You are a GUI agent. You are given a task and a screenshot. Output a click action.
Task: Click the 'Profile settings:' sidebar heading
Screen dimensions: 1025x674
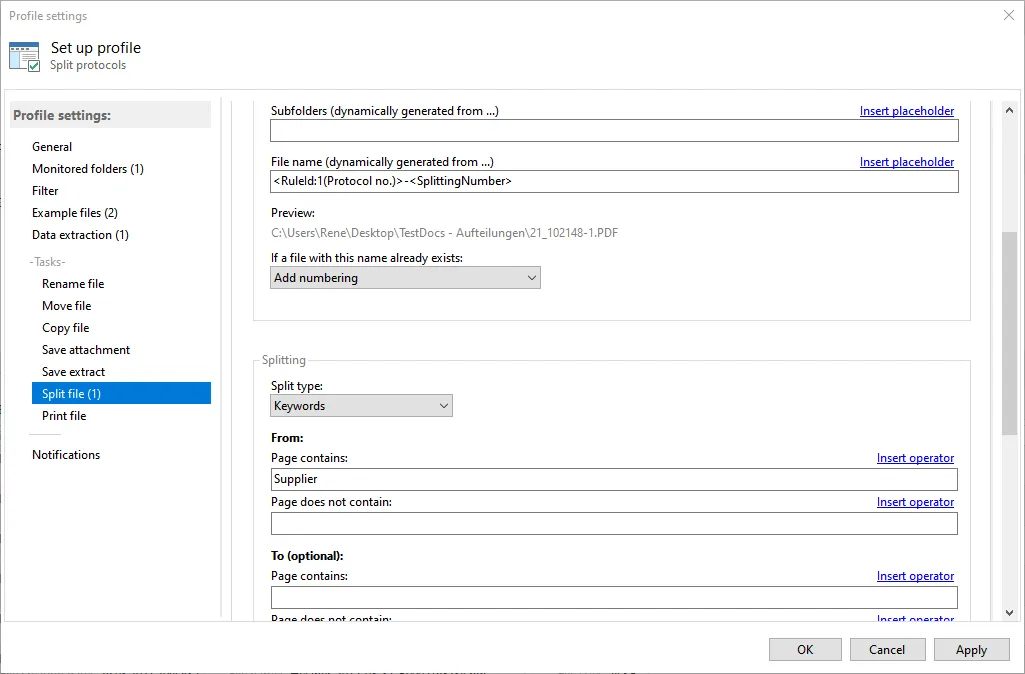click(62, 115)
